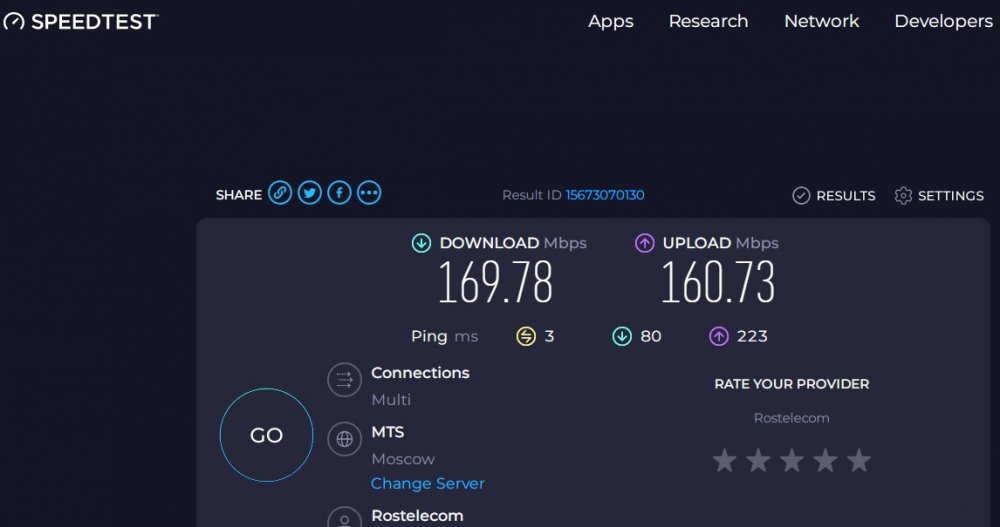1000x527 pixels.
Task: Open the Network menu
Action: (822, 21)
